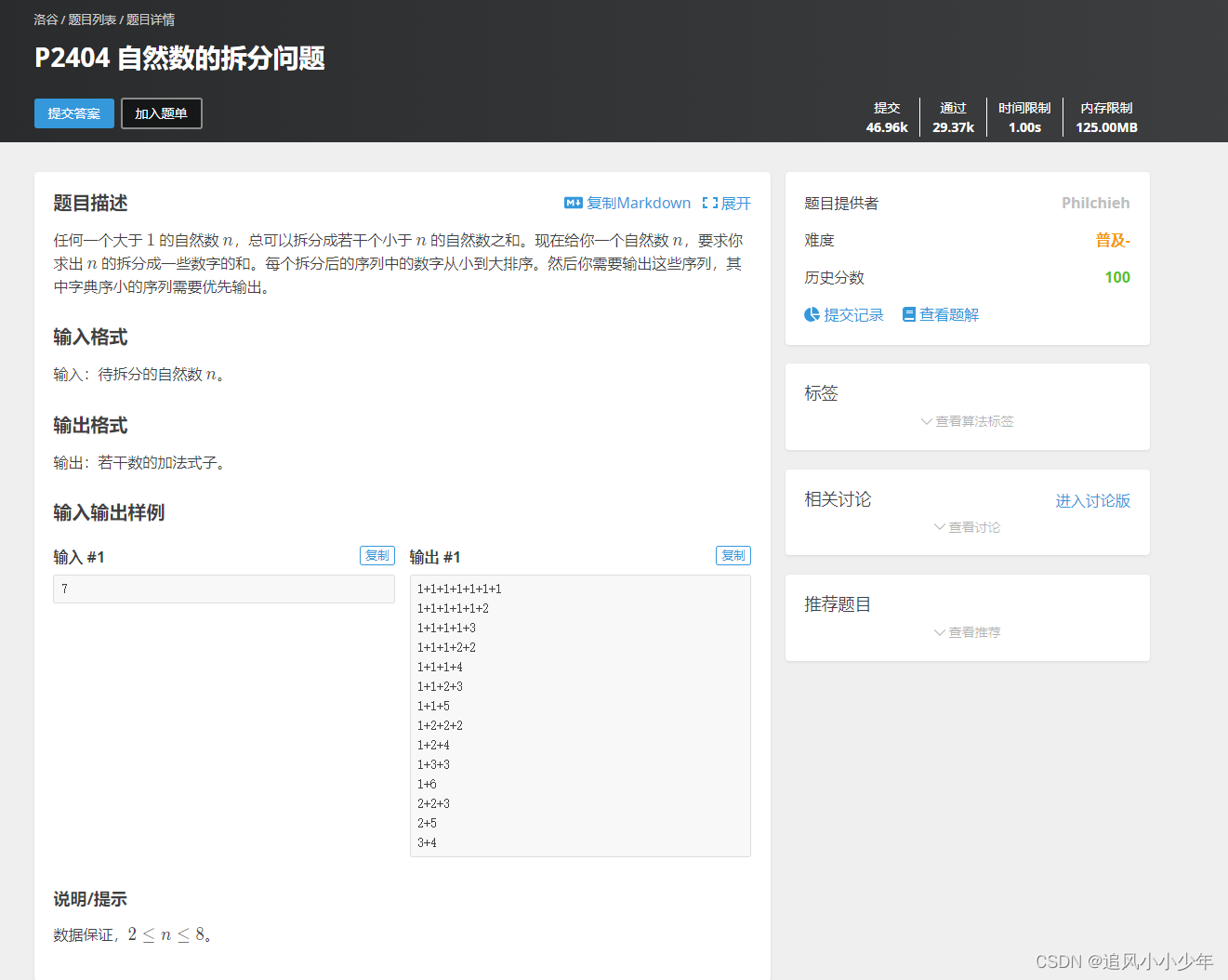Expand 查看讨论 discussion section
Image resolution: width=1228 pixels, height=980 pixels.
[x=967, y=527]
